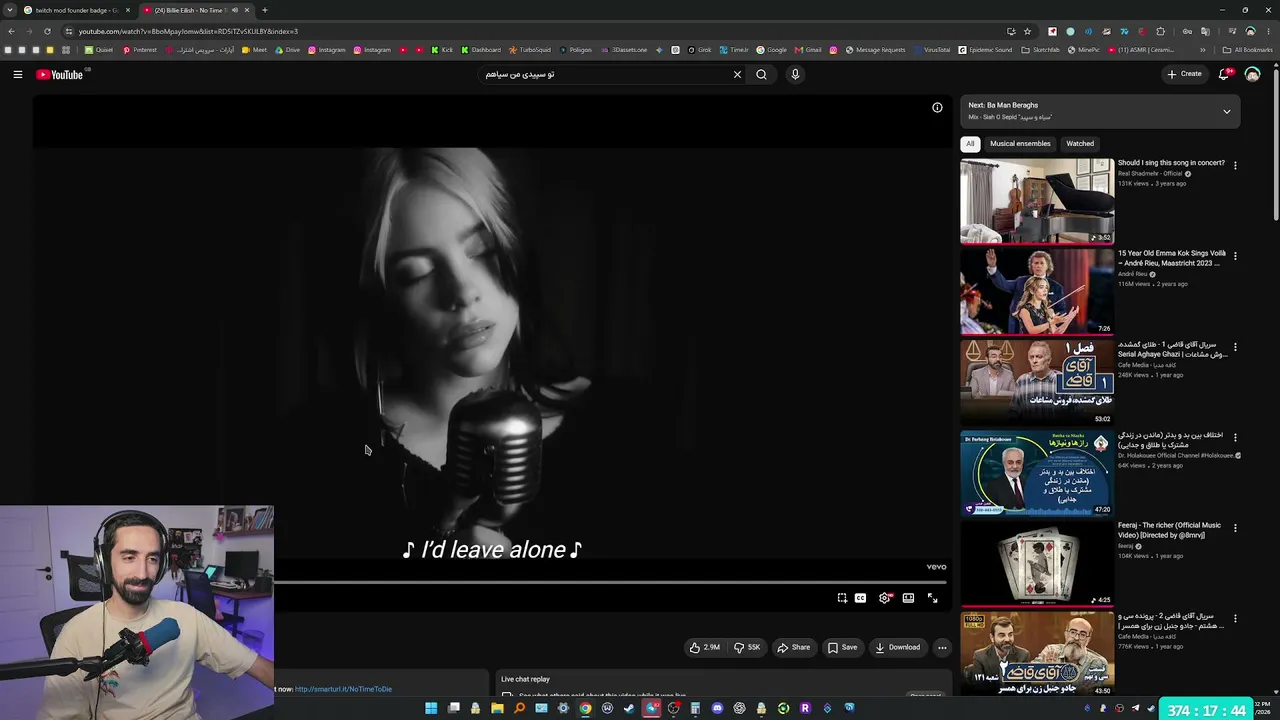Like the video with 2.9M likes
The image size is (1280, 720).
pos(705,647)
